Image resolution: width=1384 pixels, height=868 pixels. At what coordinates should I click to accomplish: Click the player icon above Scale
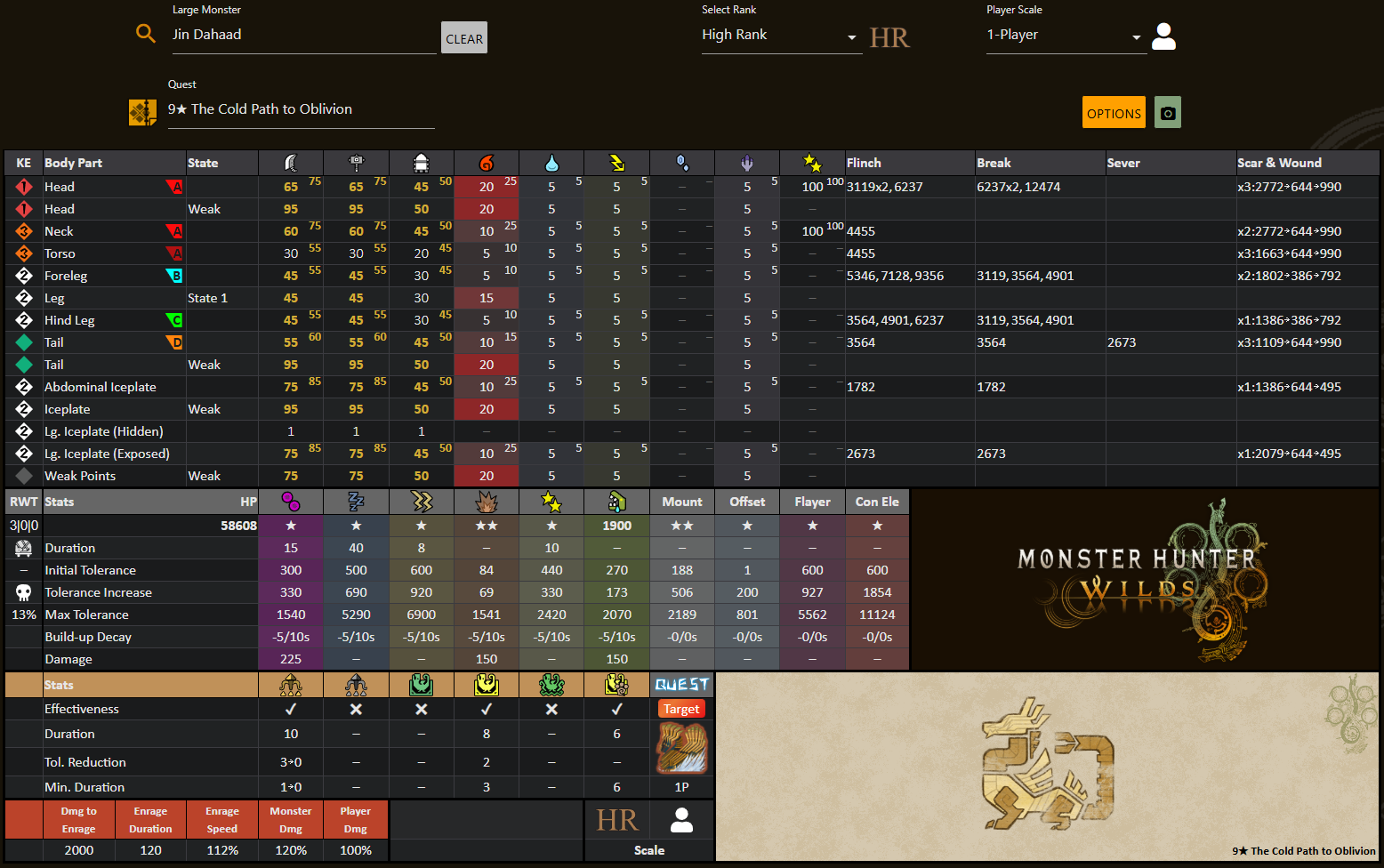(682, 820)
